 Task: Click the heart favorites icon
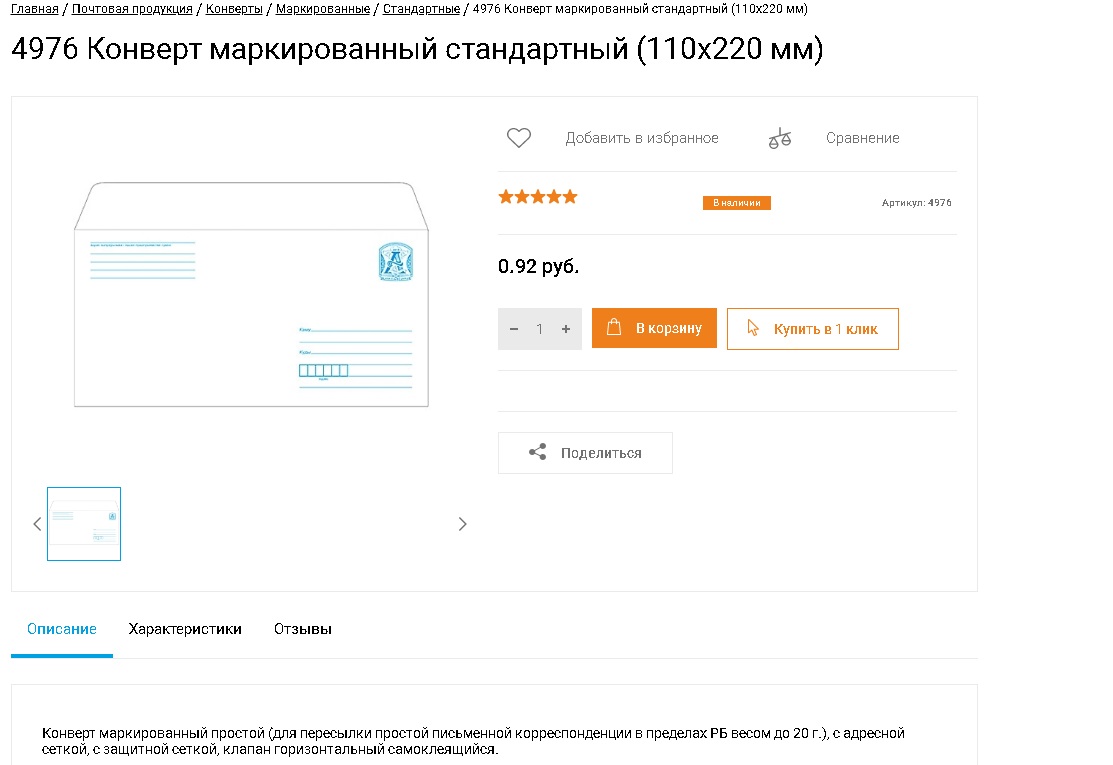(x=518, y=138)
